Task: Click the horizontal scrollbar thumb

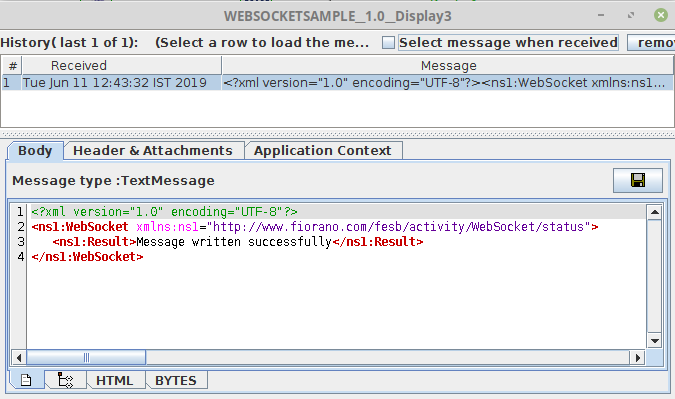Action: (86, 357)
